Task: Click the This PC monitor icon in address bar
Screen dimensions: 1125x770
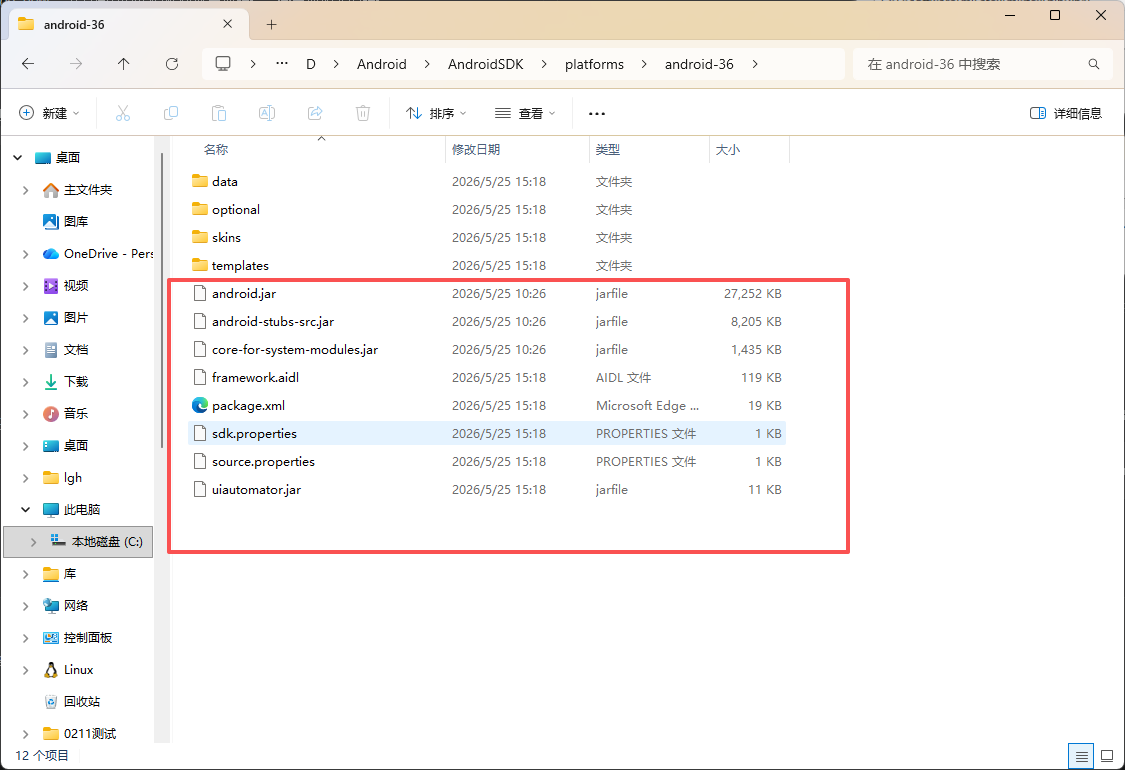Action: 223,64
